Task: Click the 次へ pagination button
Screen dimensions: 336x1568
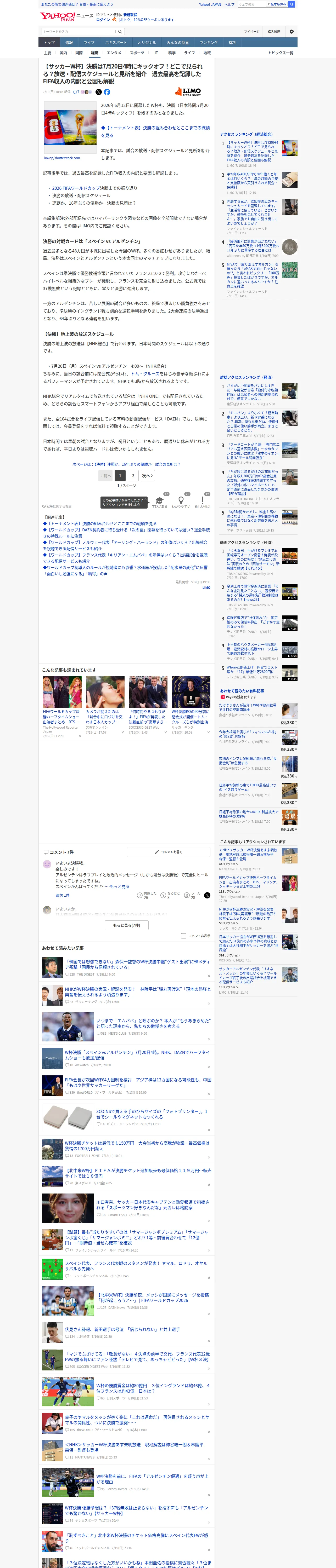Action: [x=147, y=476]
